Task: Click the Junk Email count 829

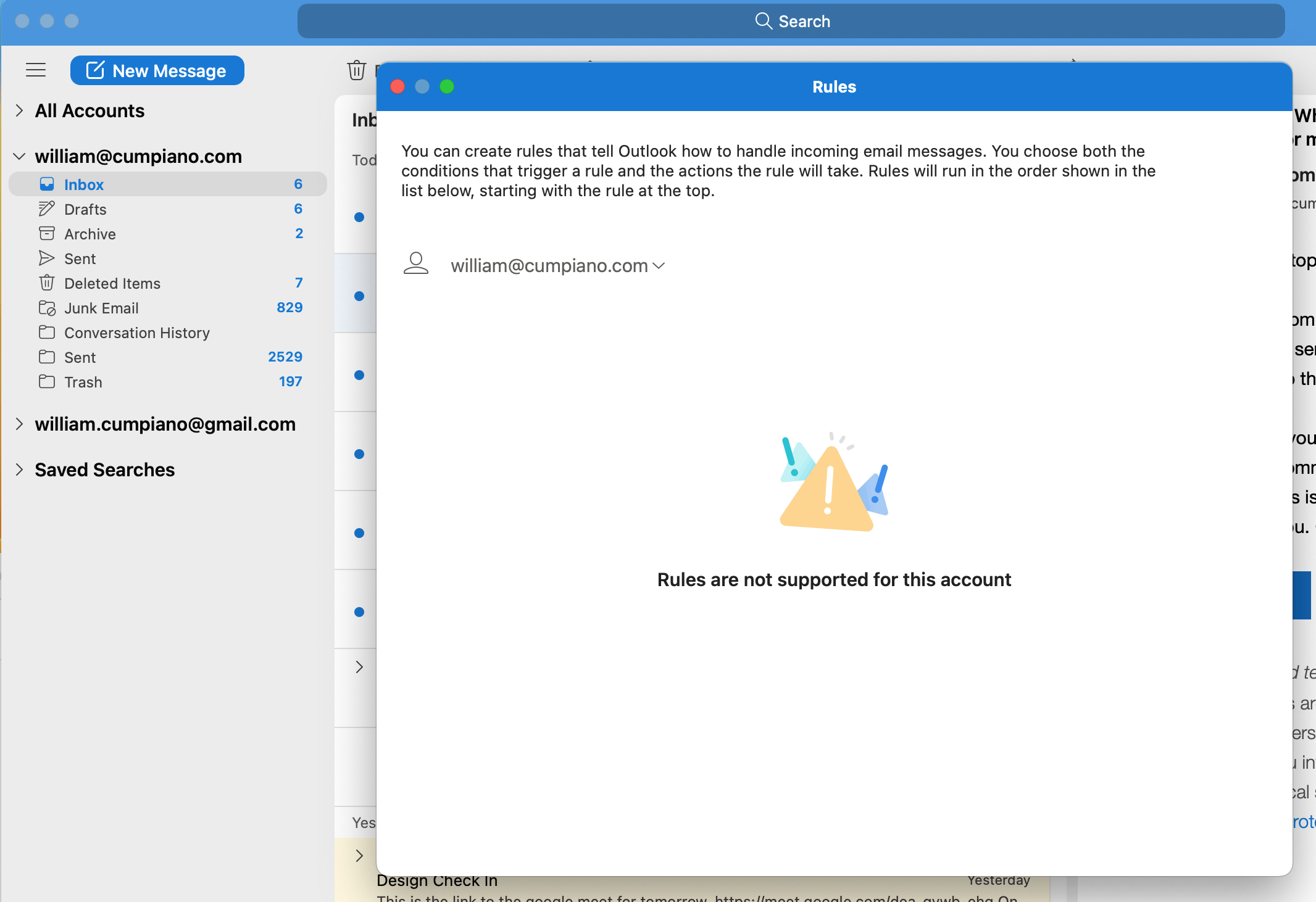Action: 289,308
